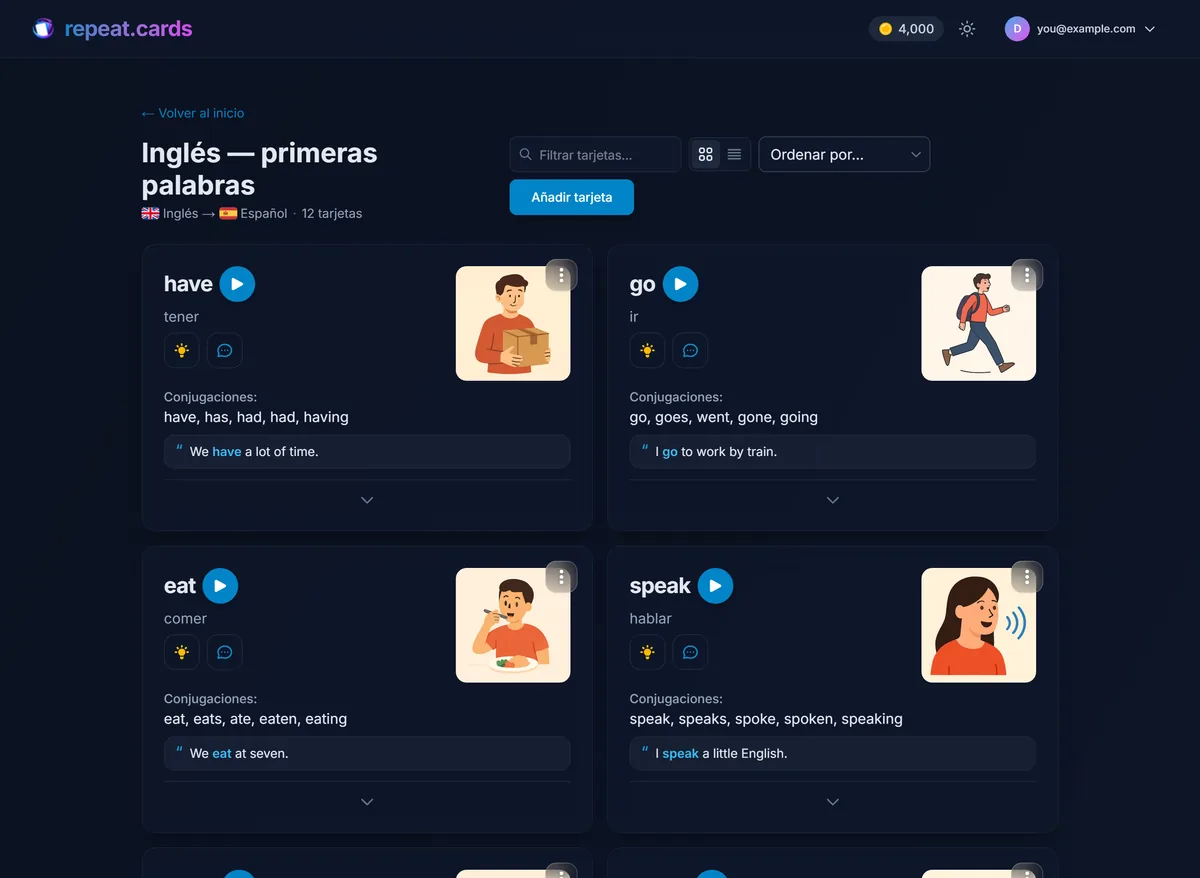Click the translation 'hablar'

(x=651, y=619)
